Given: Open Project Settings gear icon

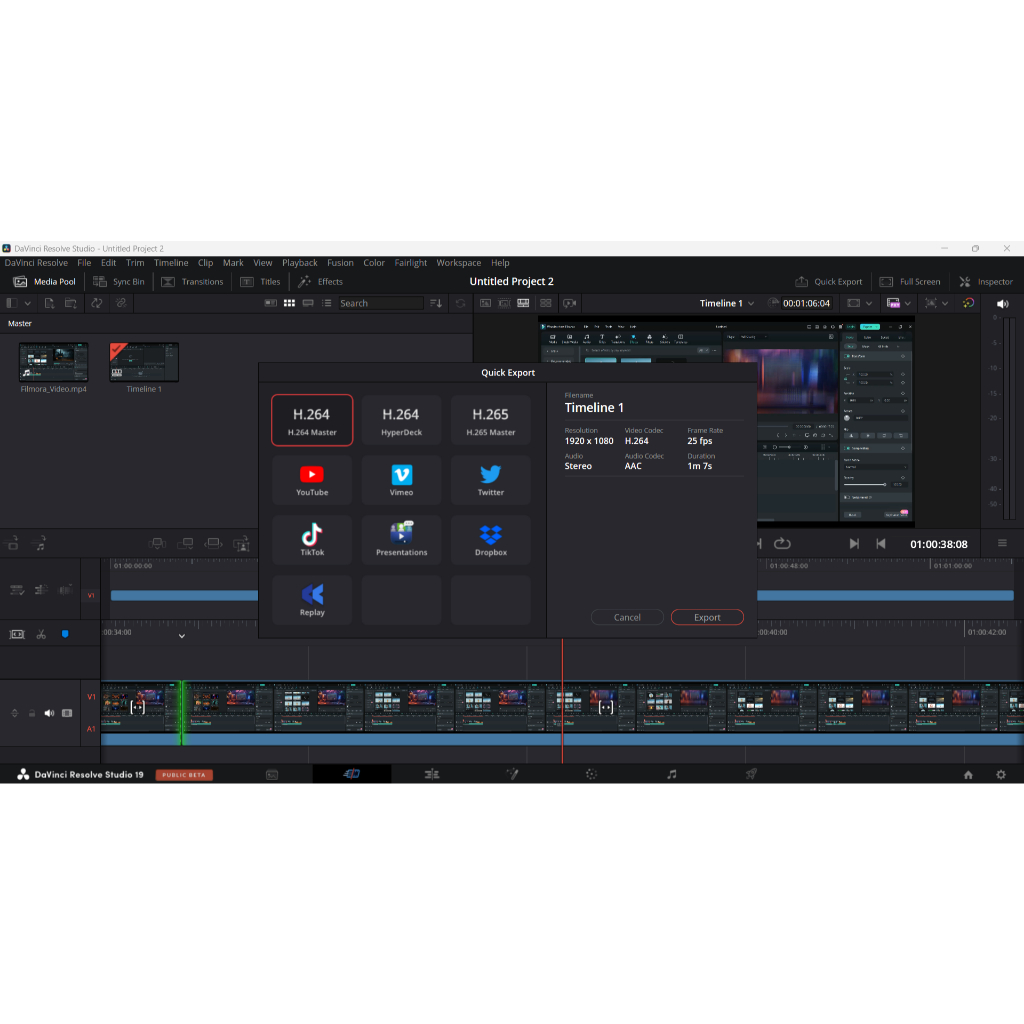Looking at the screenshot, I should (1000, 775).
